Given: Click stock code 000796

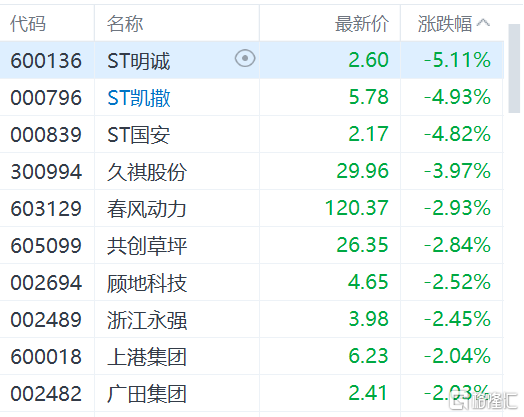Looking at the screenshot, I should (46, 98).
